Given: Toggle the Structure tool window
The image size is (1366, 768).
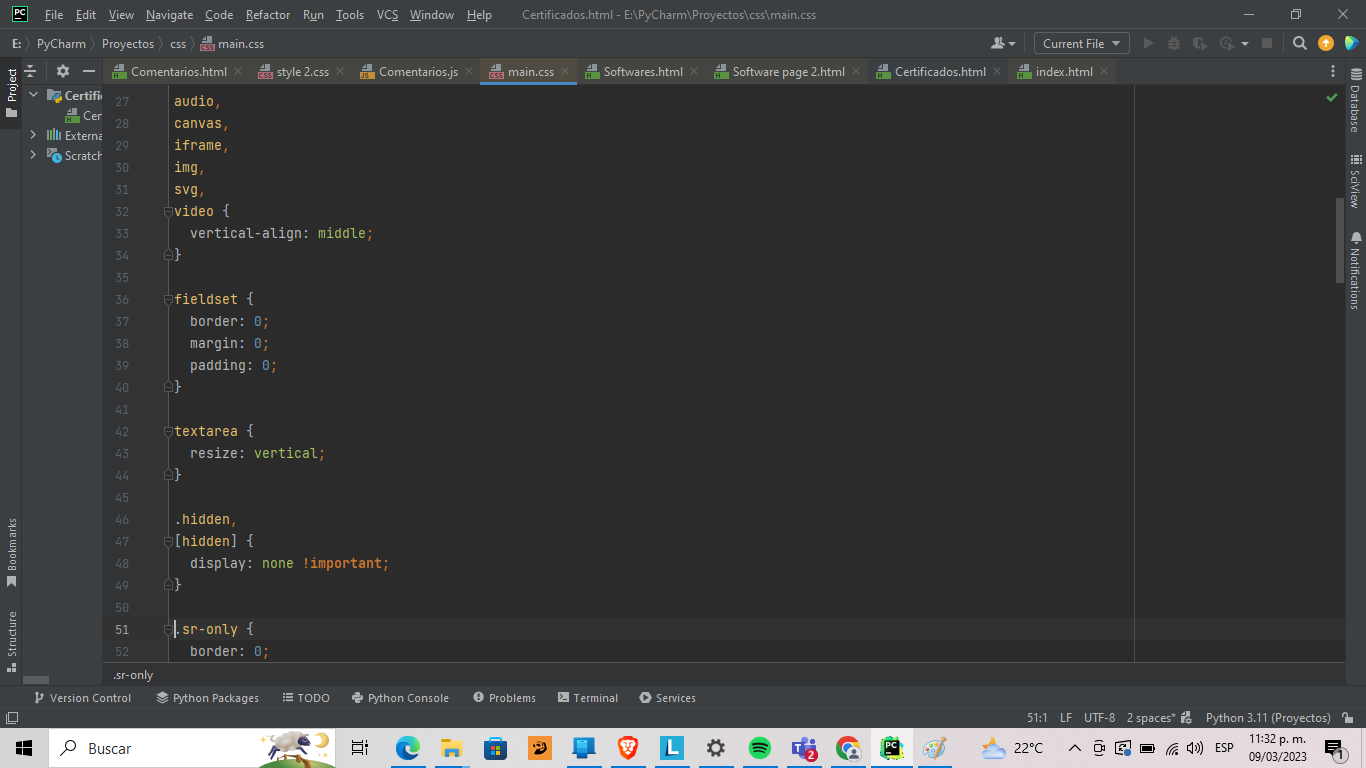Looking at the screenshot, I should click(12, 640).
